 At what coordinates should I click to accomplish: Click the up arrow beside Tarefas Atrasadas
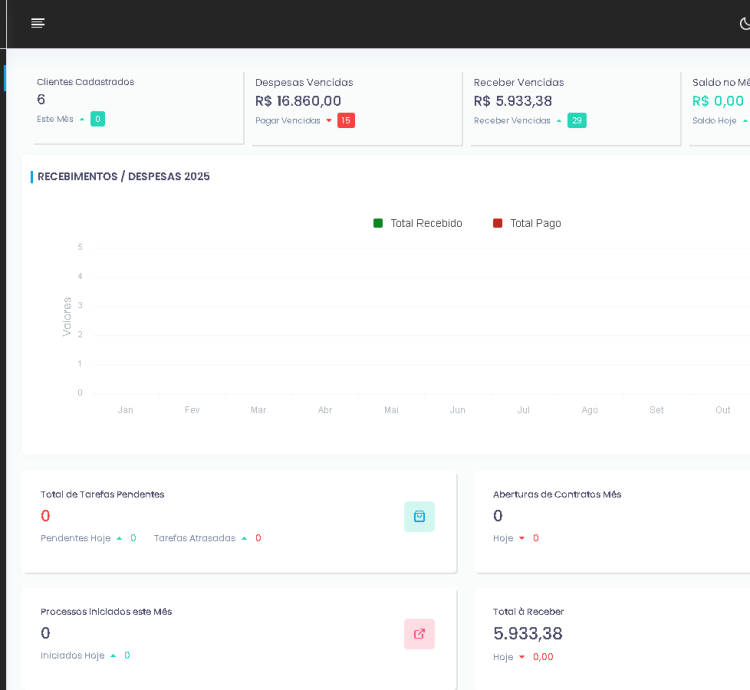tap(244, 538)
